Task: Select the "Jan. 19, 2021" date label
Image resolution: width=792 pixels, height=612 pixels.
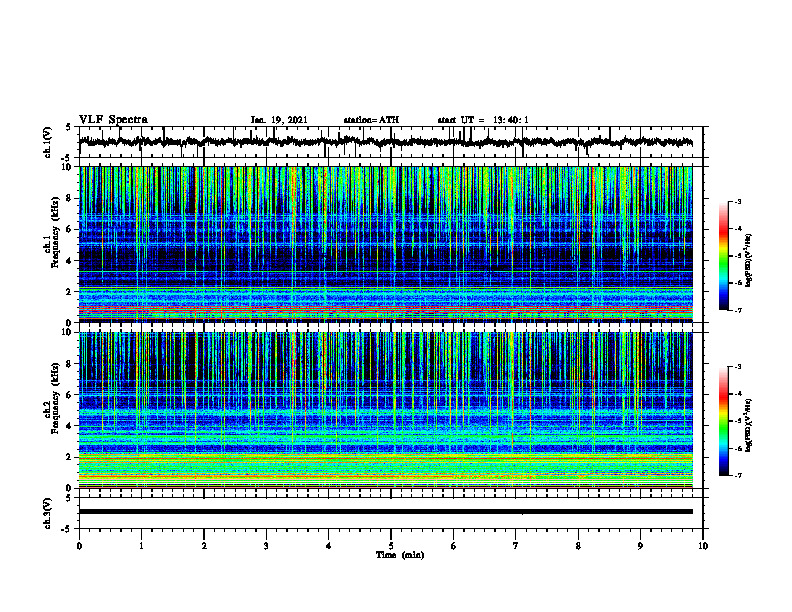Action: point(279,120)
